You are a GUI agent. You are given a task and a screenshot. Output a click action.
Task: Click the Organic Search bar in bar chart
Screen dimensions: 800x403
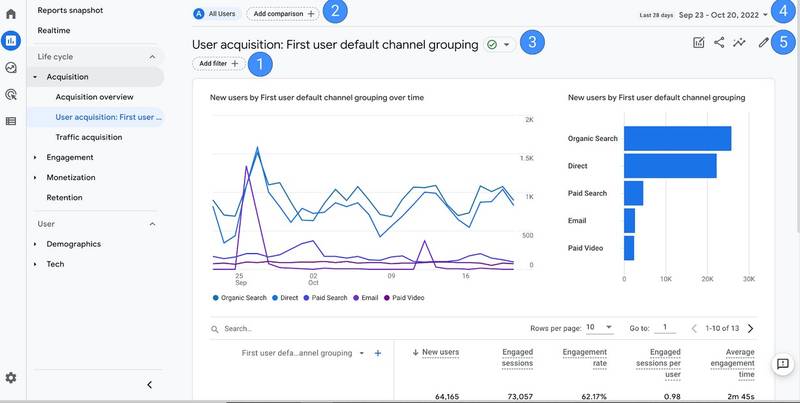(677, 138)
